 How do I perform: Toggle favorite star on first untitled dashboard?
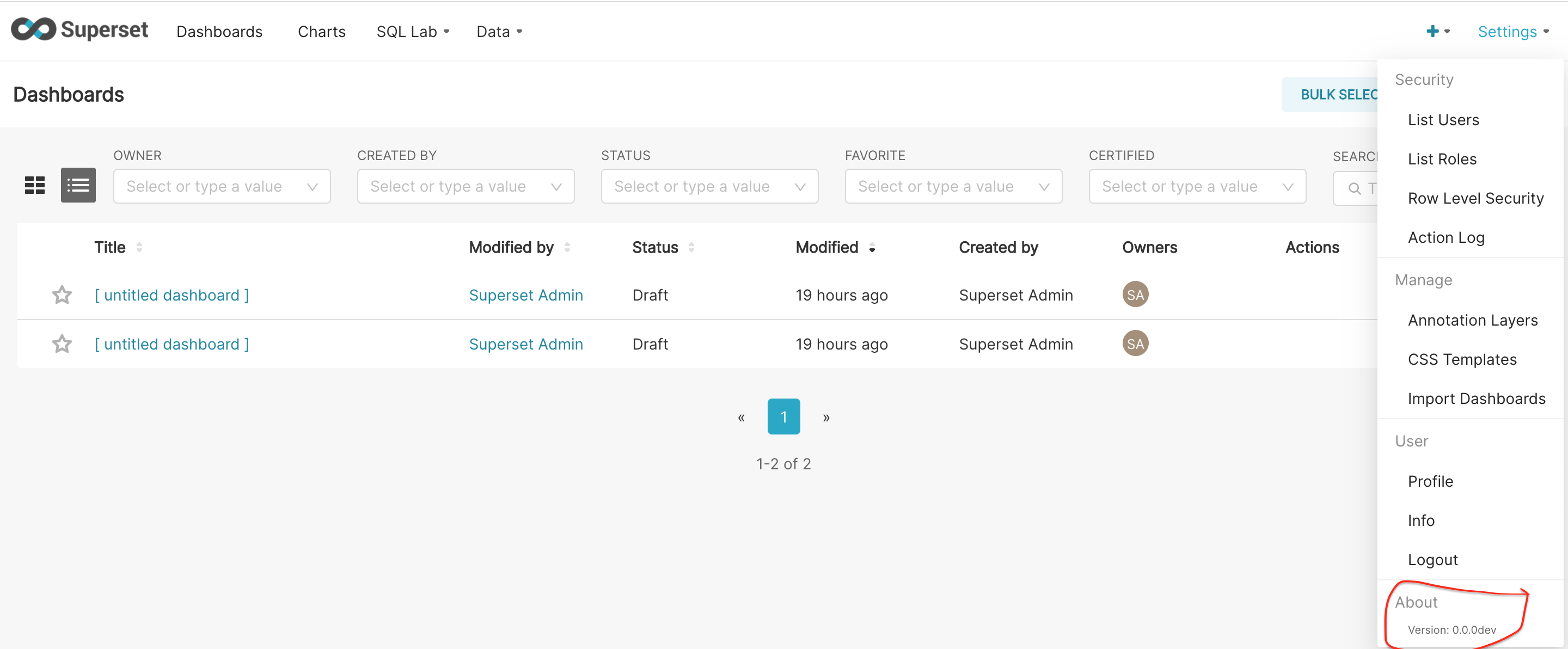click(61, 295)
